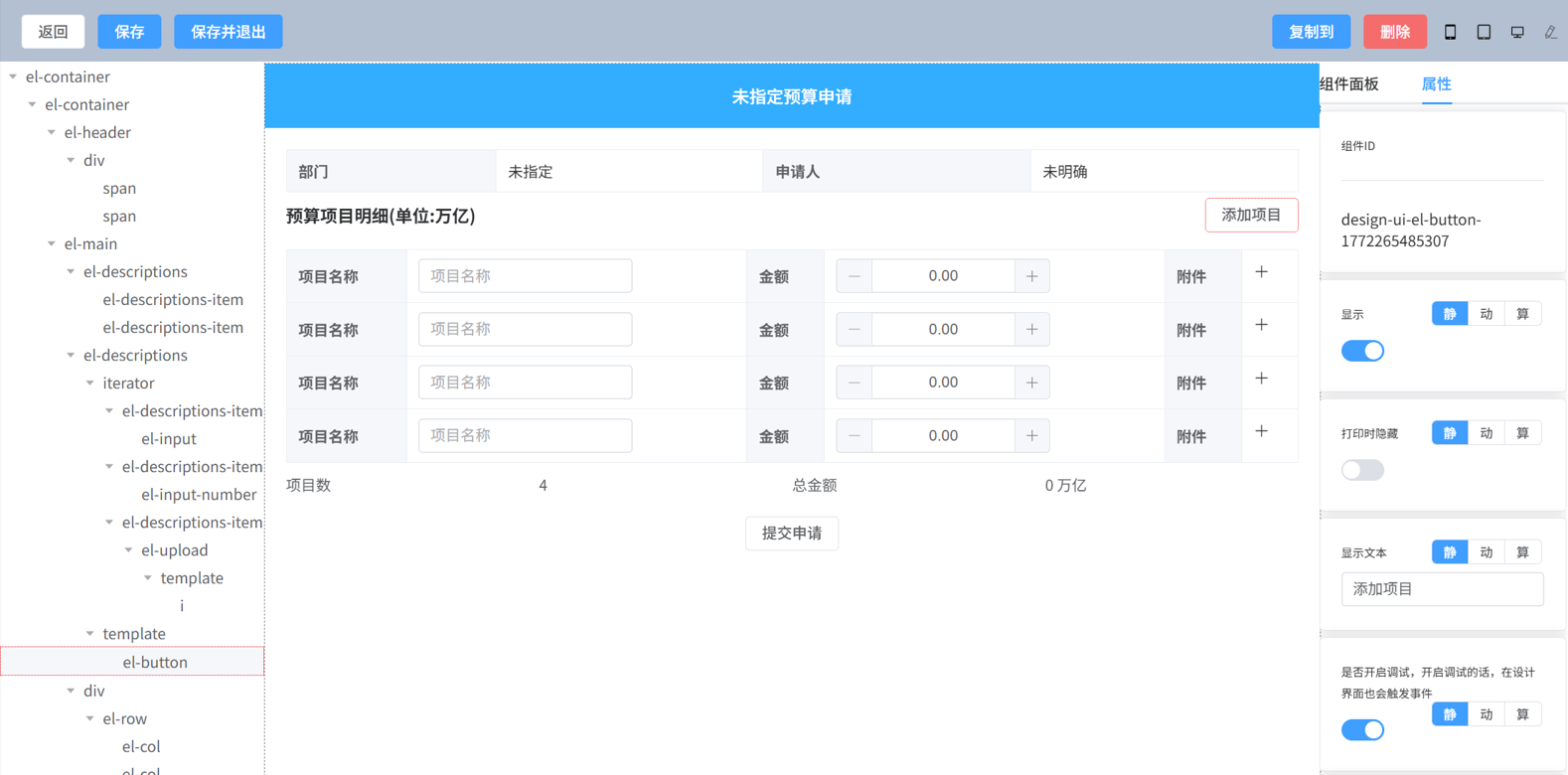
Task: Select the 属性 tab
Action: (1436, 84)
